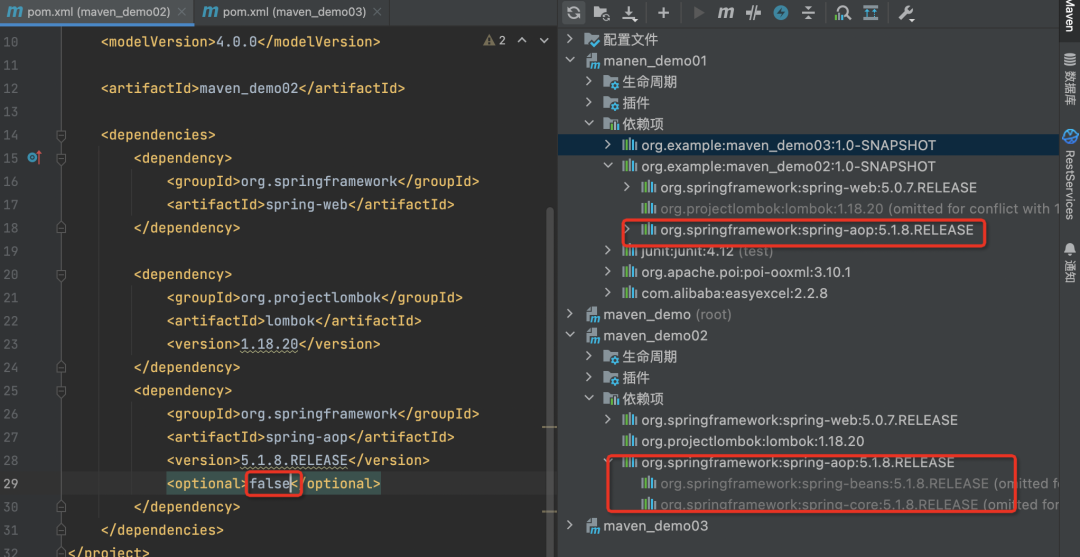The image size is (1080, 557).
Task: Expand the maven_demo03 project node
Action: click(570, 526)
